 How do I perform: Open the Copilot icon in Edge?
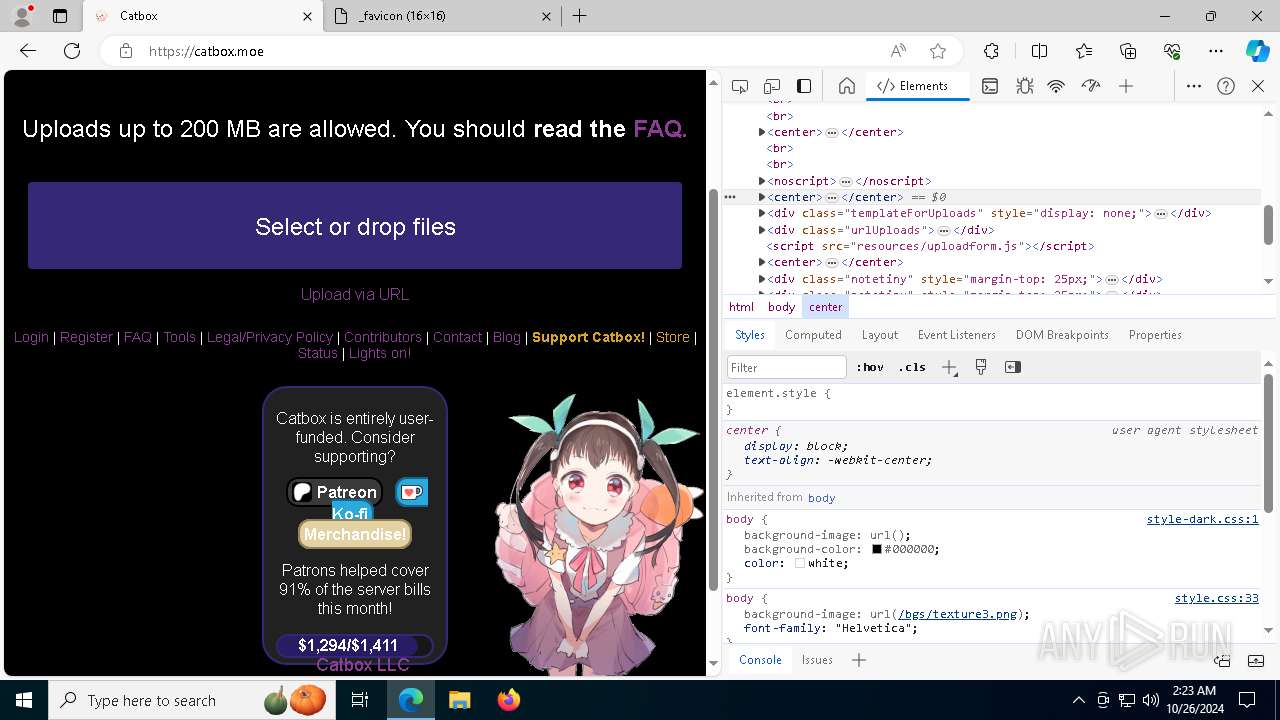pos(1257,51)
